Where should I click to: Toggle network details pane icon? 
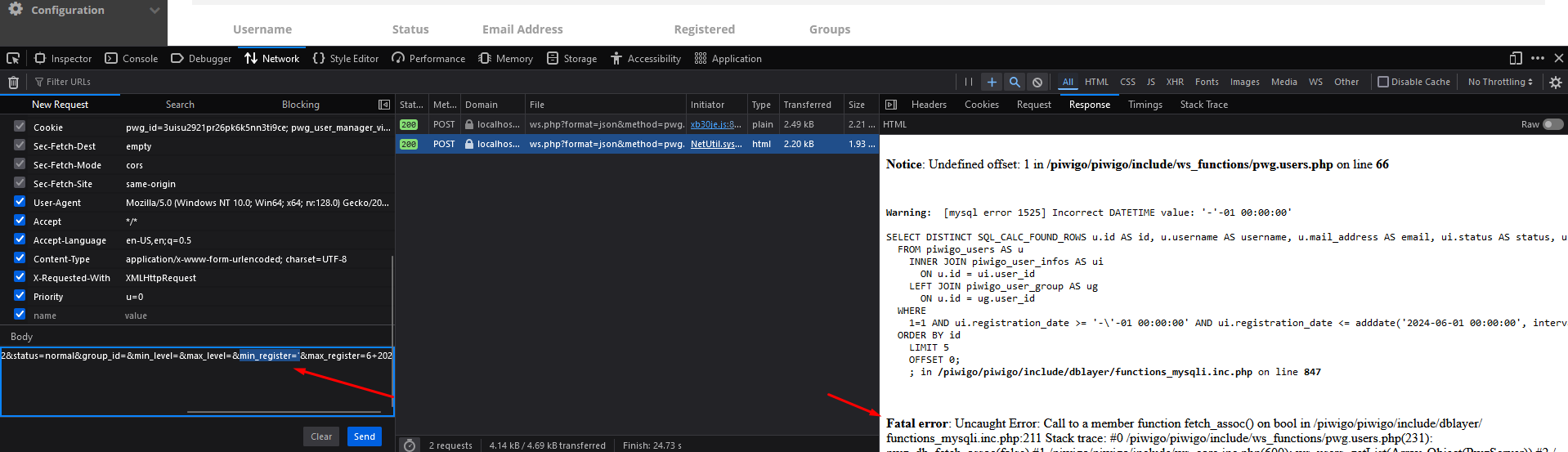point(891,105)
